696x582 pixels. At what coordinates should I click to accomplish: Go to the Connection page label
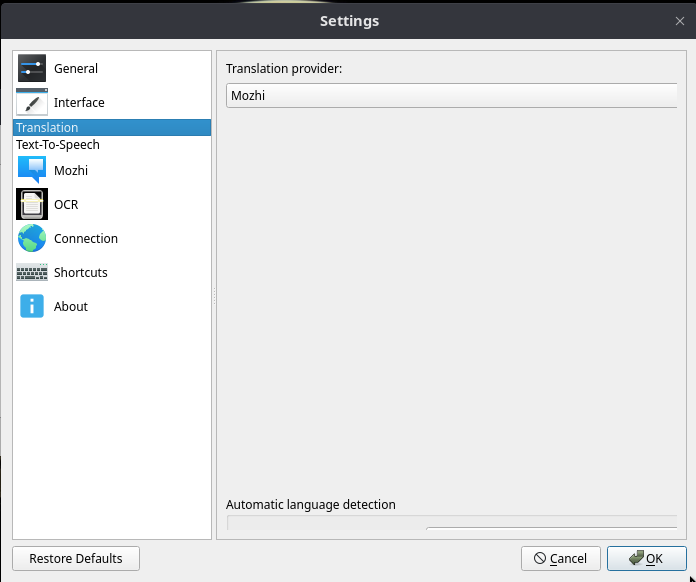point(86,239)
